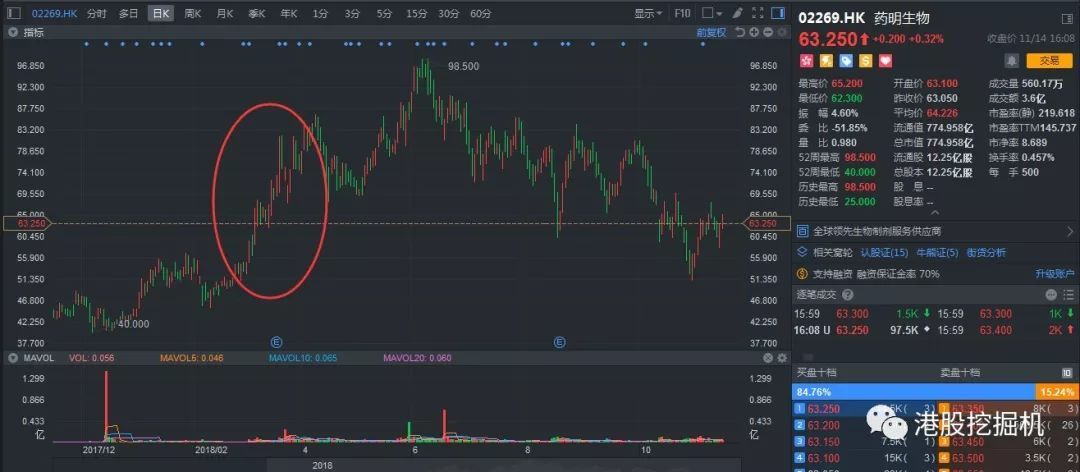The height and width of the screenshot is (472, 1080).
Task: Open the 升级账户 upgrade account link
Action: pyautogui.click(x=1053, y=273)
